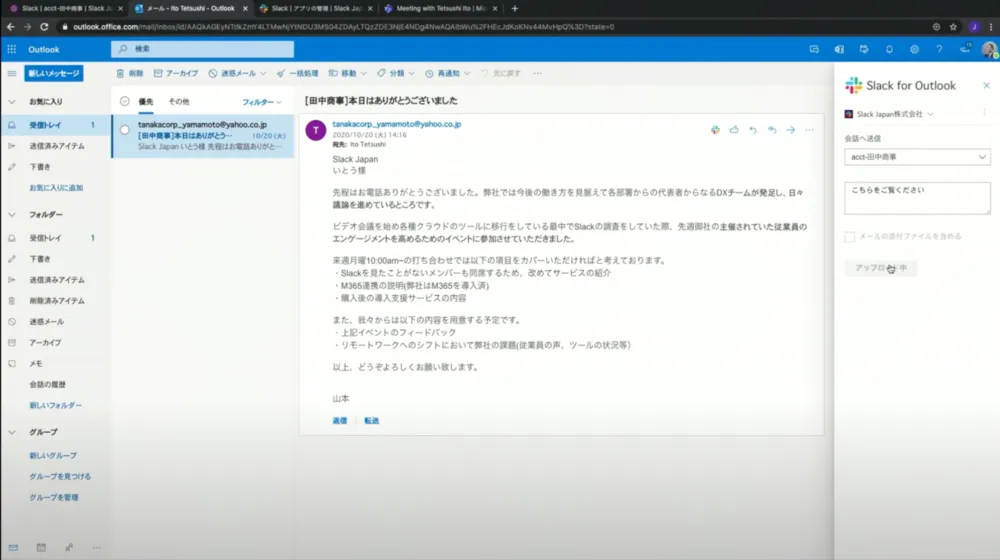Click the Outlook 検索 search box

click(x=202, y=49)
